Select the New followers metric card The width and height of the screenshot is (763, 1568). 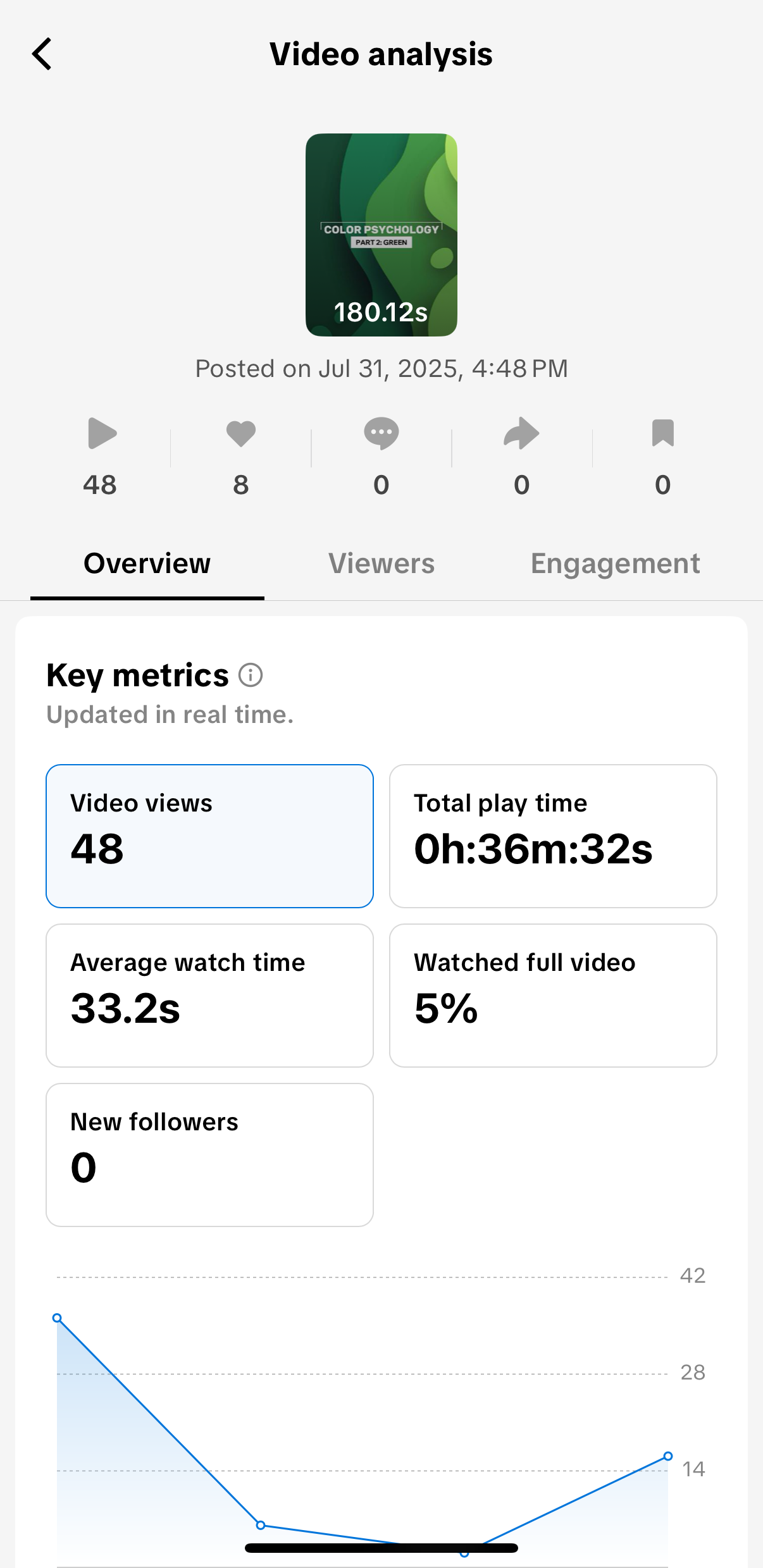pyautogui.click(x=209, y=1154)
